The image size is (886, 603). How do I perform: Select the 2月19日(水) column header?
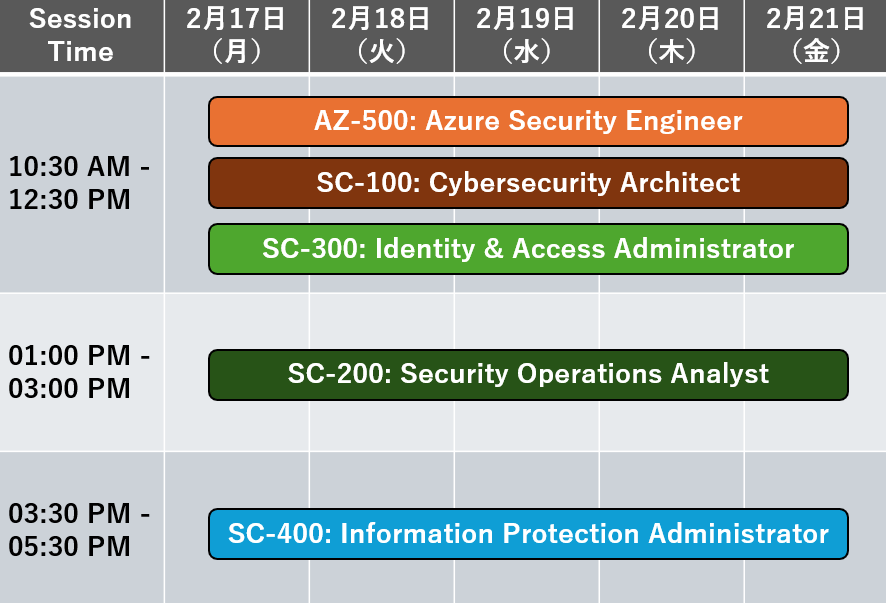pos(527,36)
